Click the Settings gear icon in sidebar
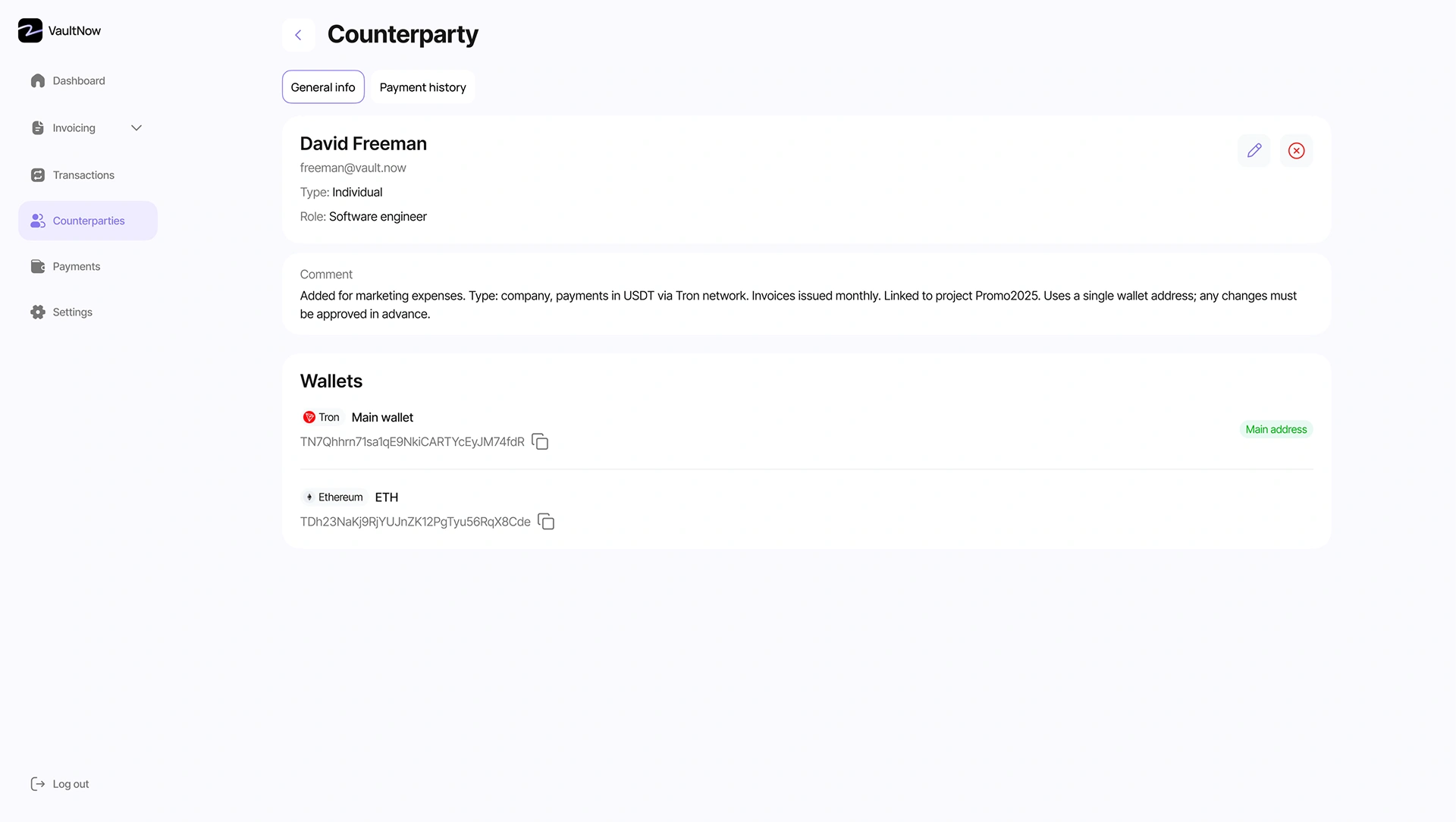 (x=38, y=312)
